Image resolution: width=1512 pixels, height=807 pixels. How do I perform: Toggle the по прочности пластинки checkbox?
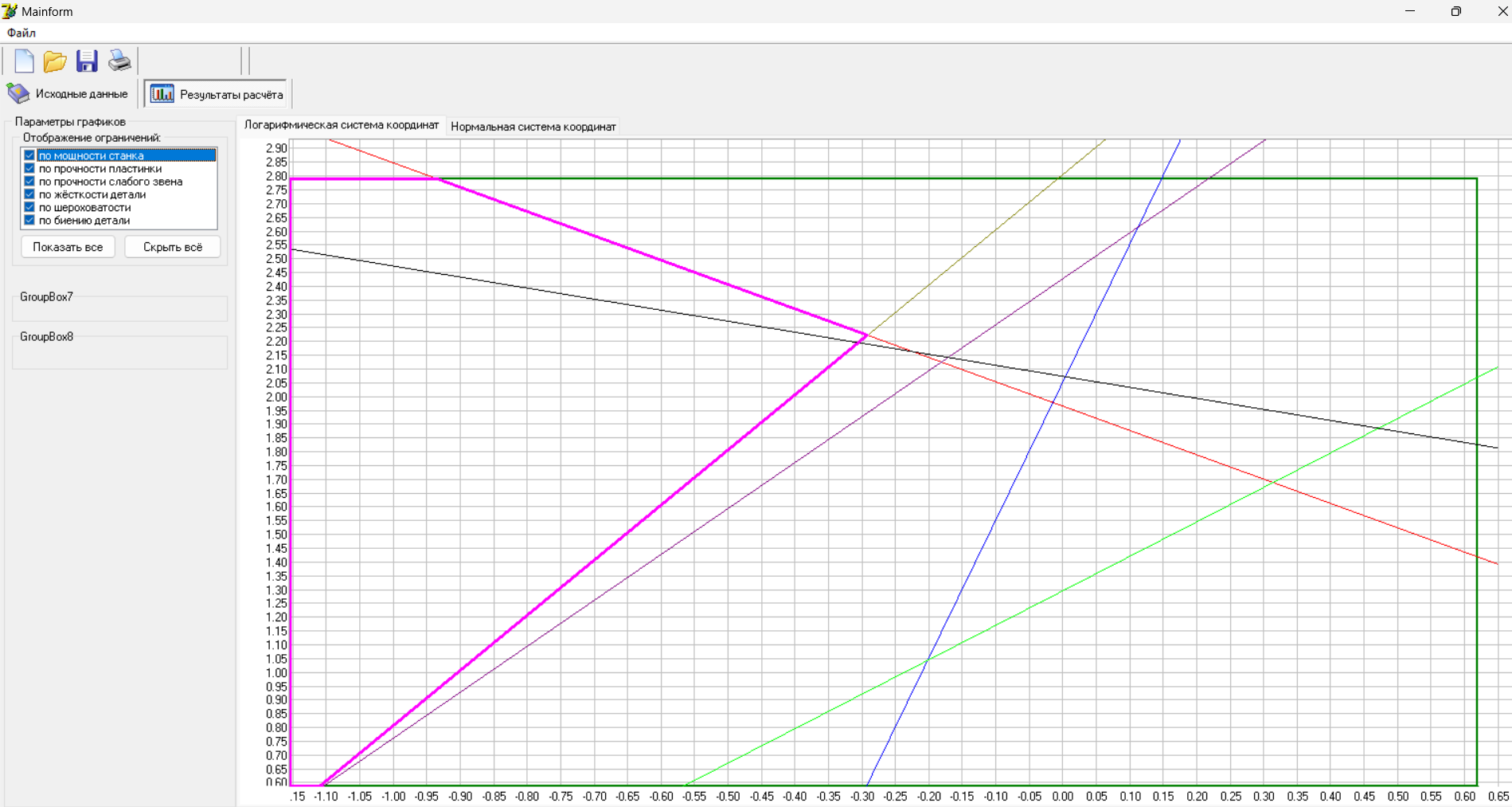tap(29, 168)
